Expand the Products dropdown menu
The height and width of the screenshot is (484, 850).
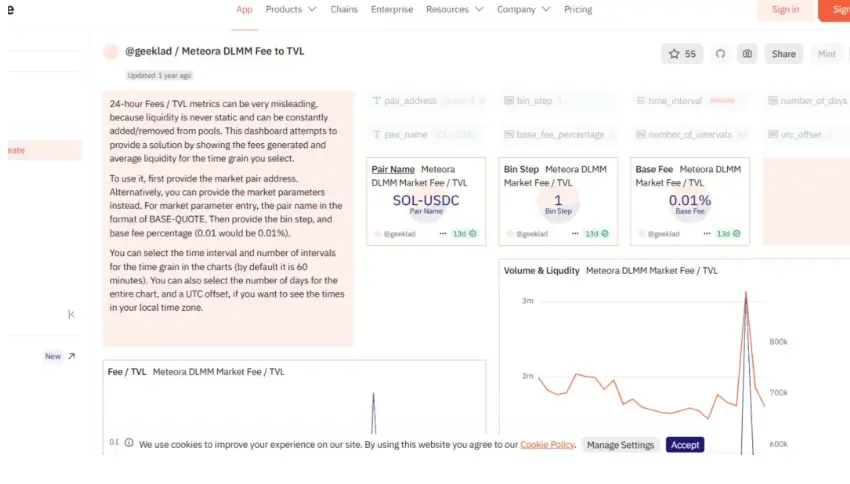click(x=291, y=10)
